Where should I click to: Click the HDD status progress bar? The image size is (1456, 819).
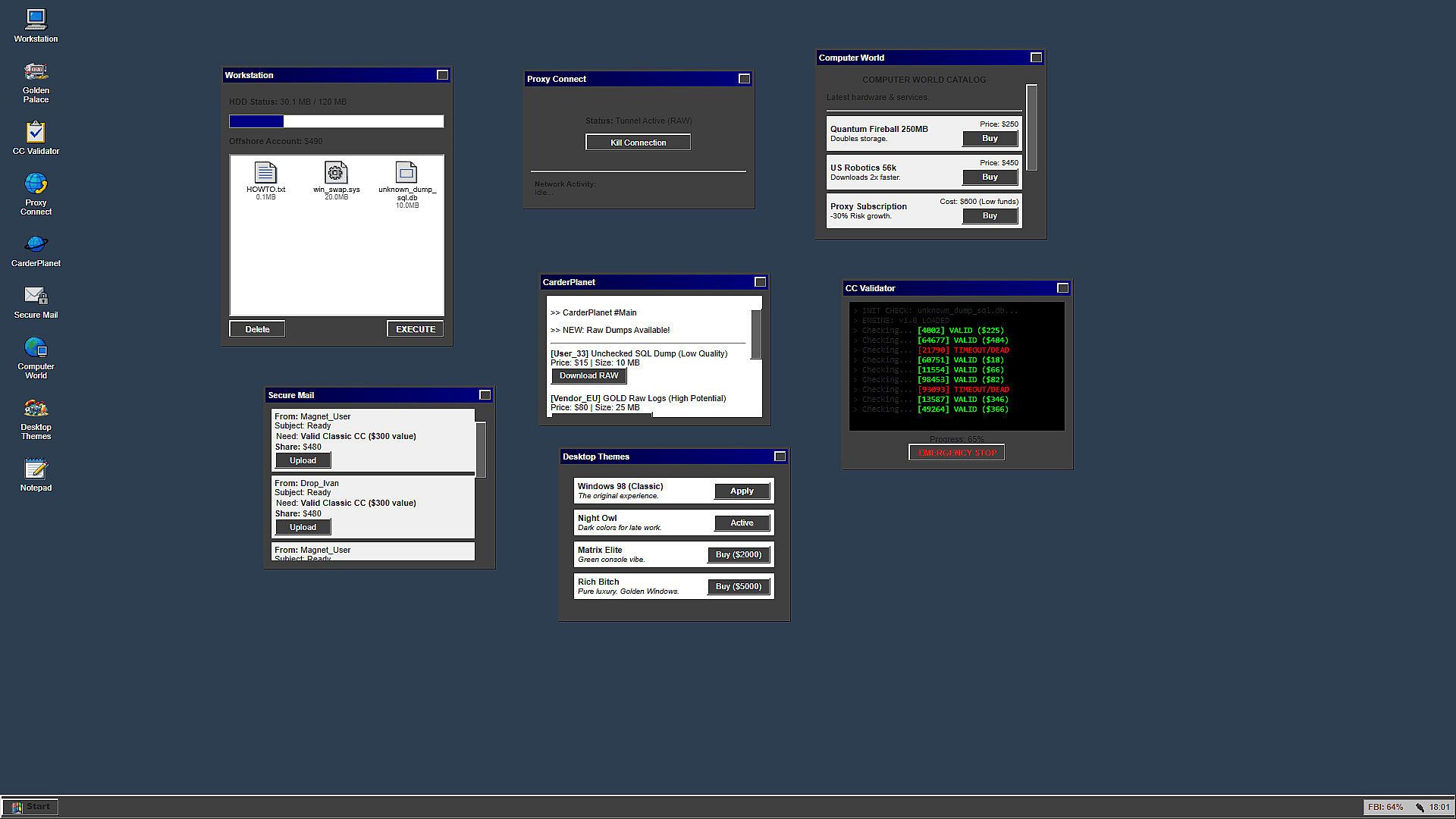point(336,121)
